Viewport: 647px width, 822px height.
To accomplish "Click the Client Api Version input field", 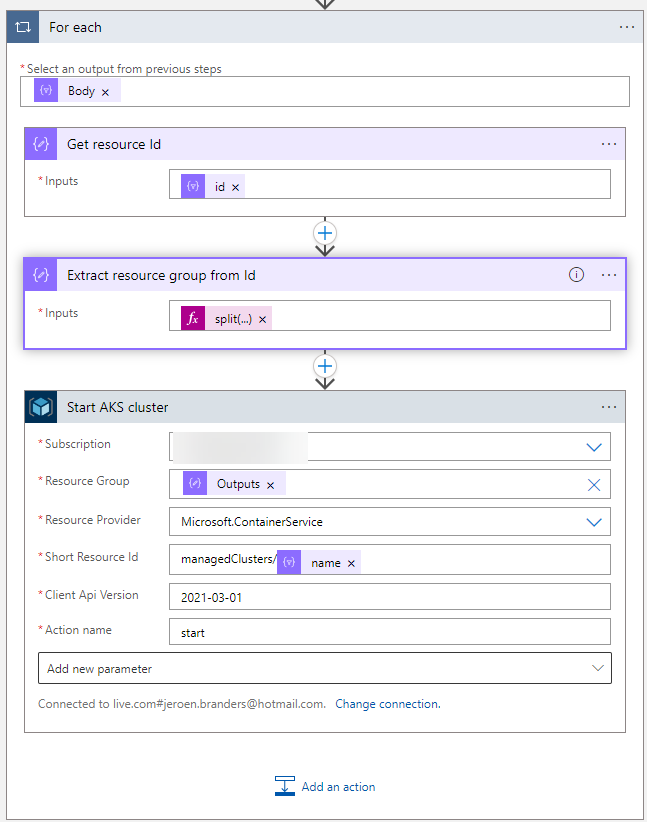I will tap(390, 597).
